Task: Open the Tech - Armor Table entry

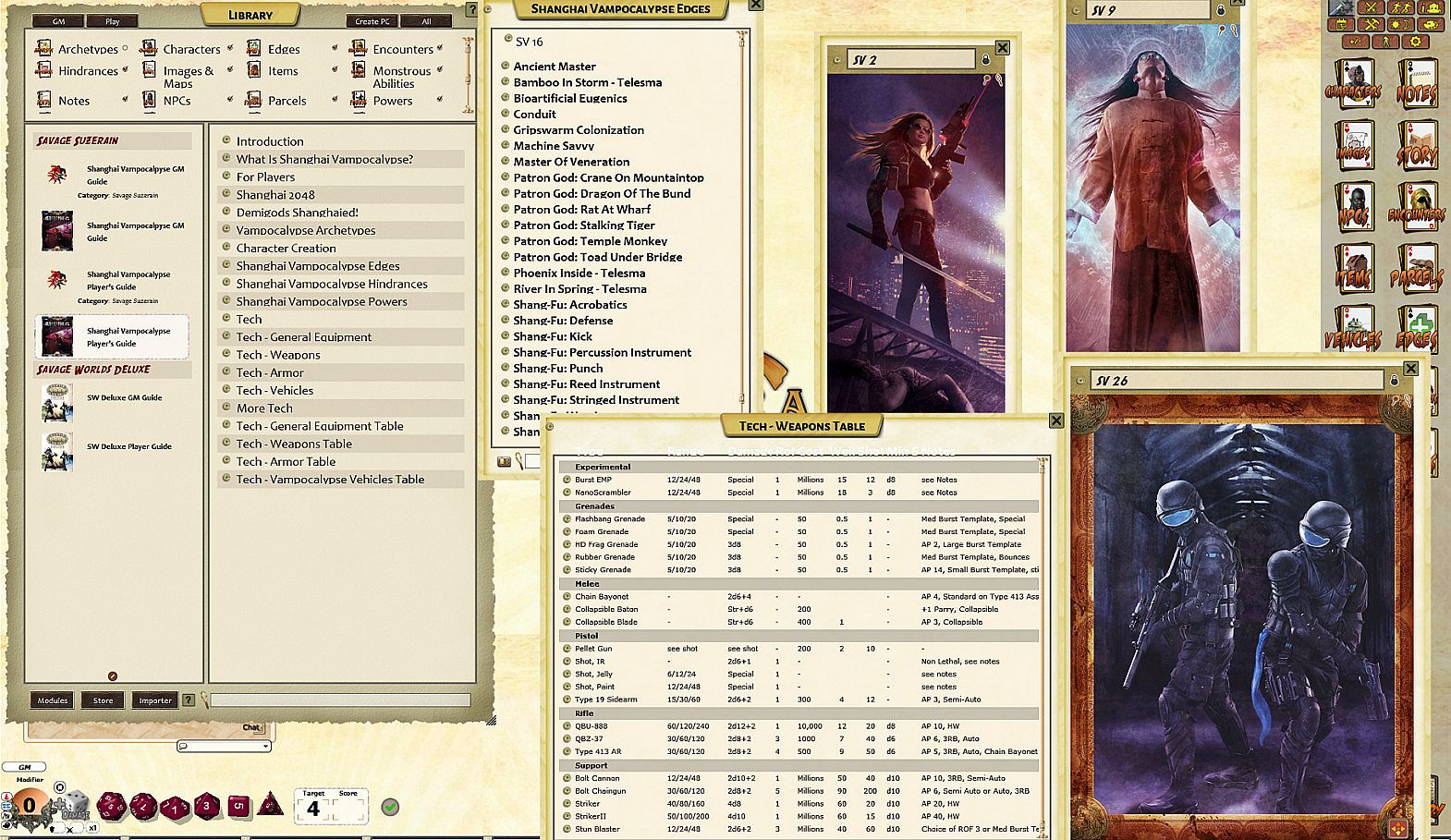Action: 285,461
